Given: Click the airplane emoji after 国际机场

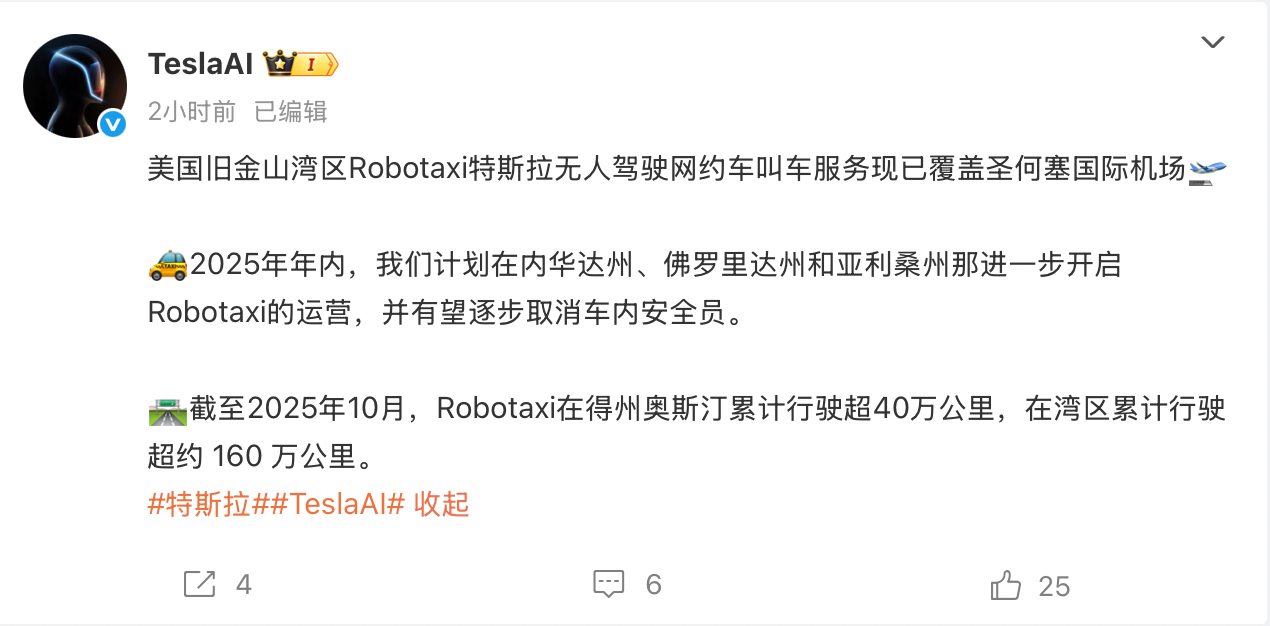Looking at the screenshot, I should pyautogui.click(x=1207, y=172).
